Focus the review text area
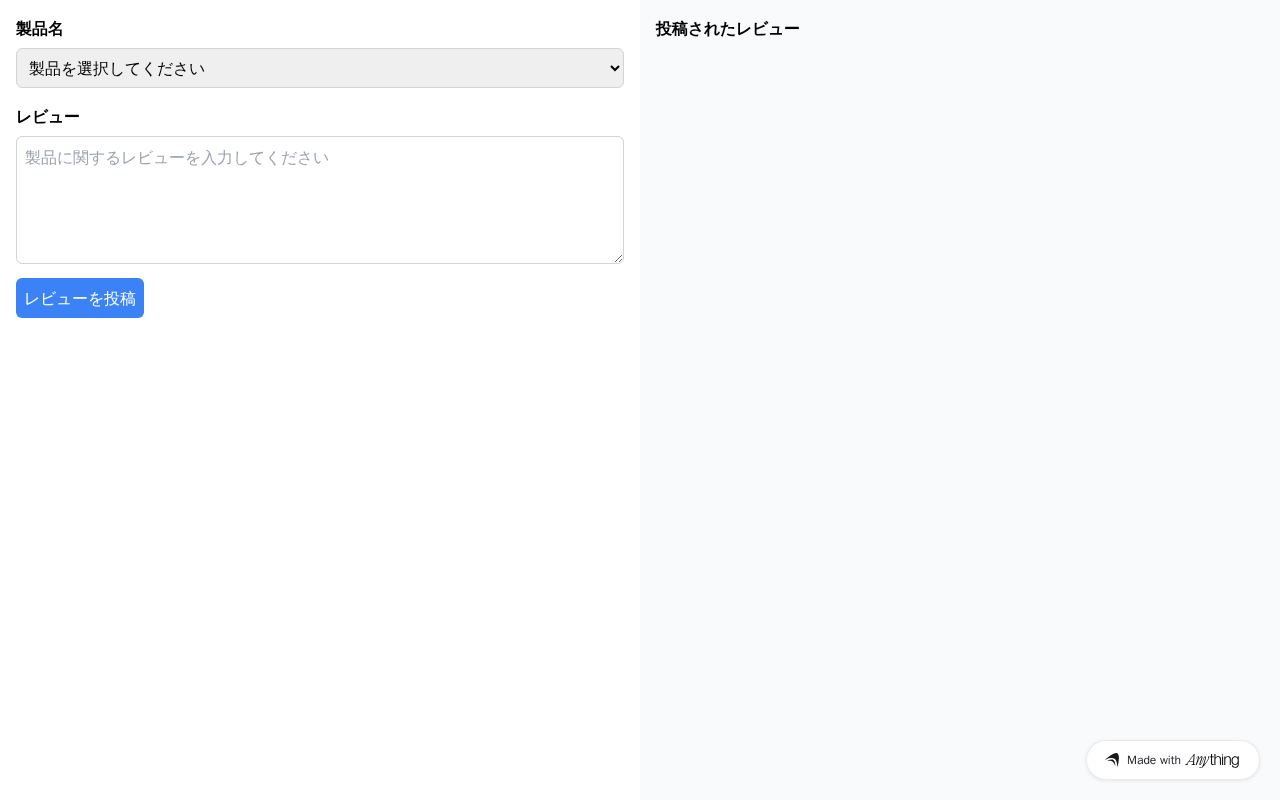The height and width of the screenshot is (800, 1280). point(320,200)
